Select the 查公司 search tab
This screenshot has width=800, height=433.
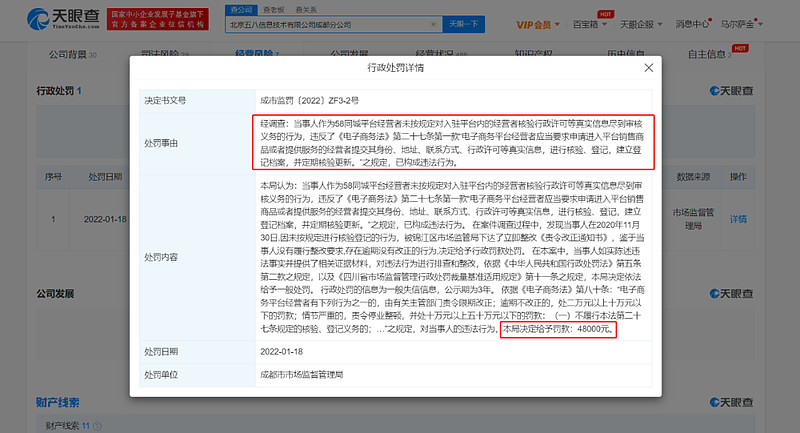coord(241,10)
